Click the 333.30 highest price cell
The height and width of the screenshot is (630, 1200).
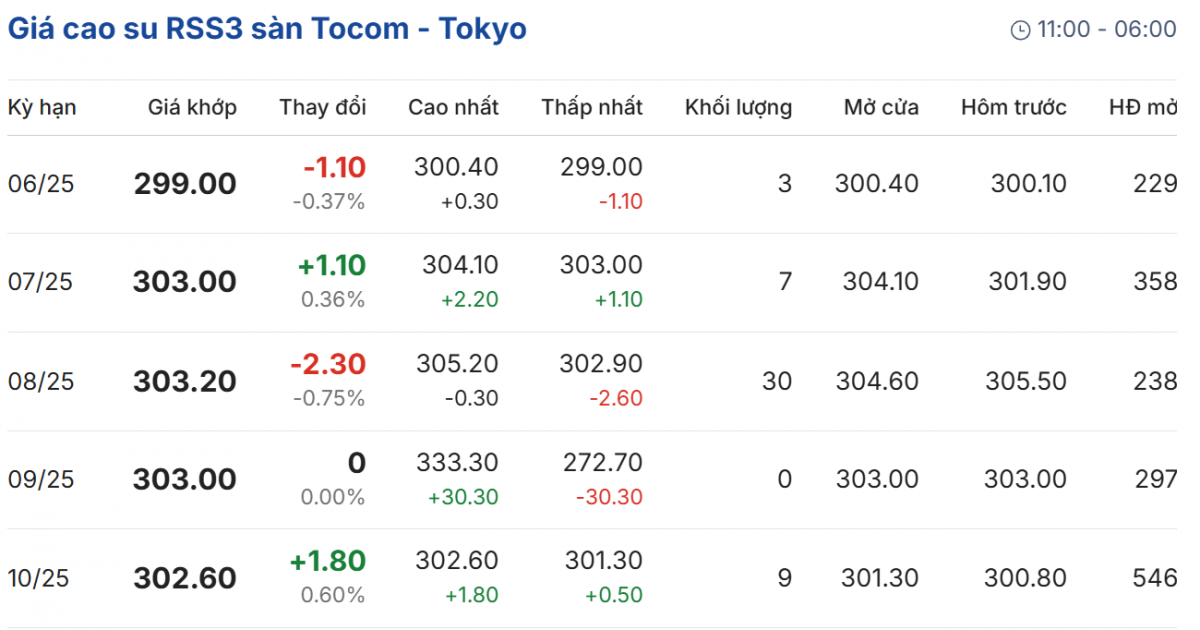(456, 463)
